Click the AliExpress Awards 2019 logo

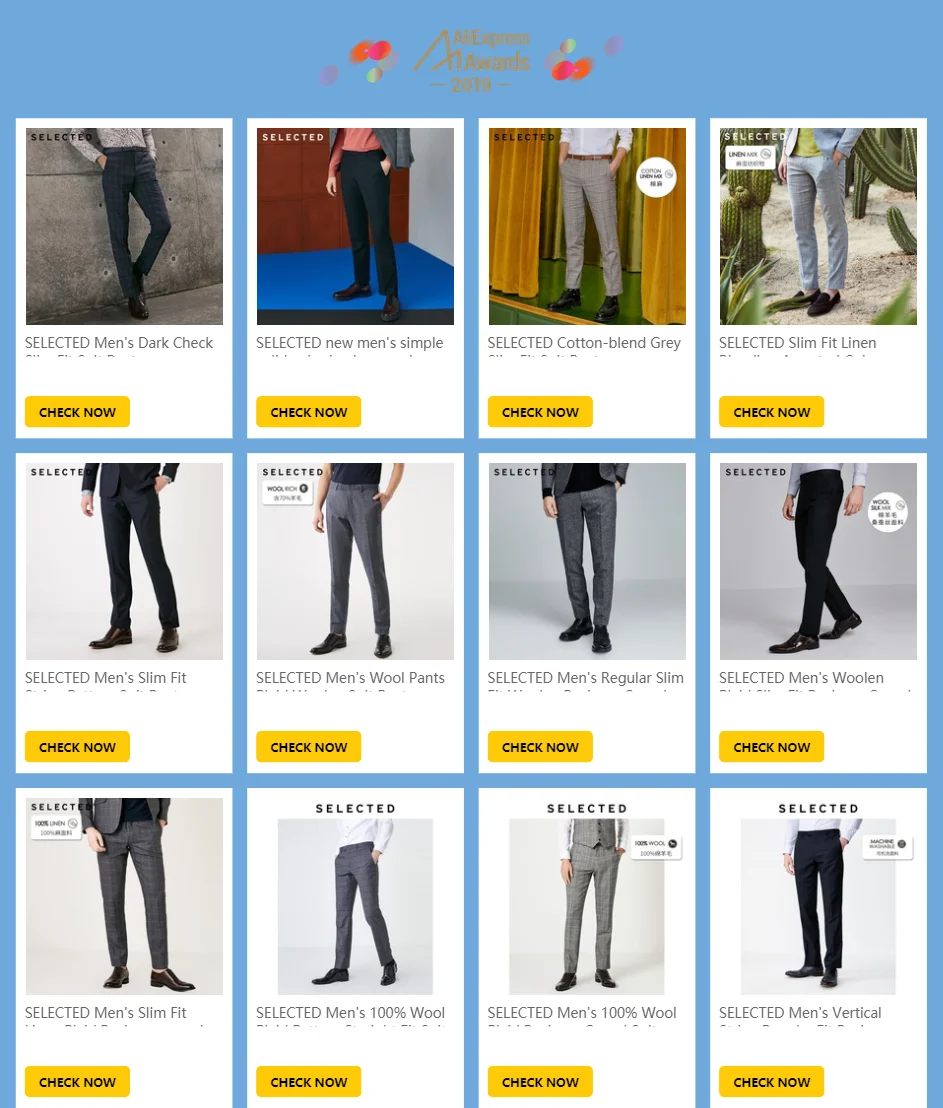(x=472, y=60)
